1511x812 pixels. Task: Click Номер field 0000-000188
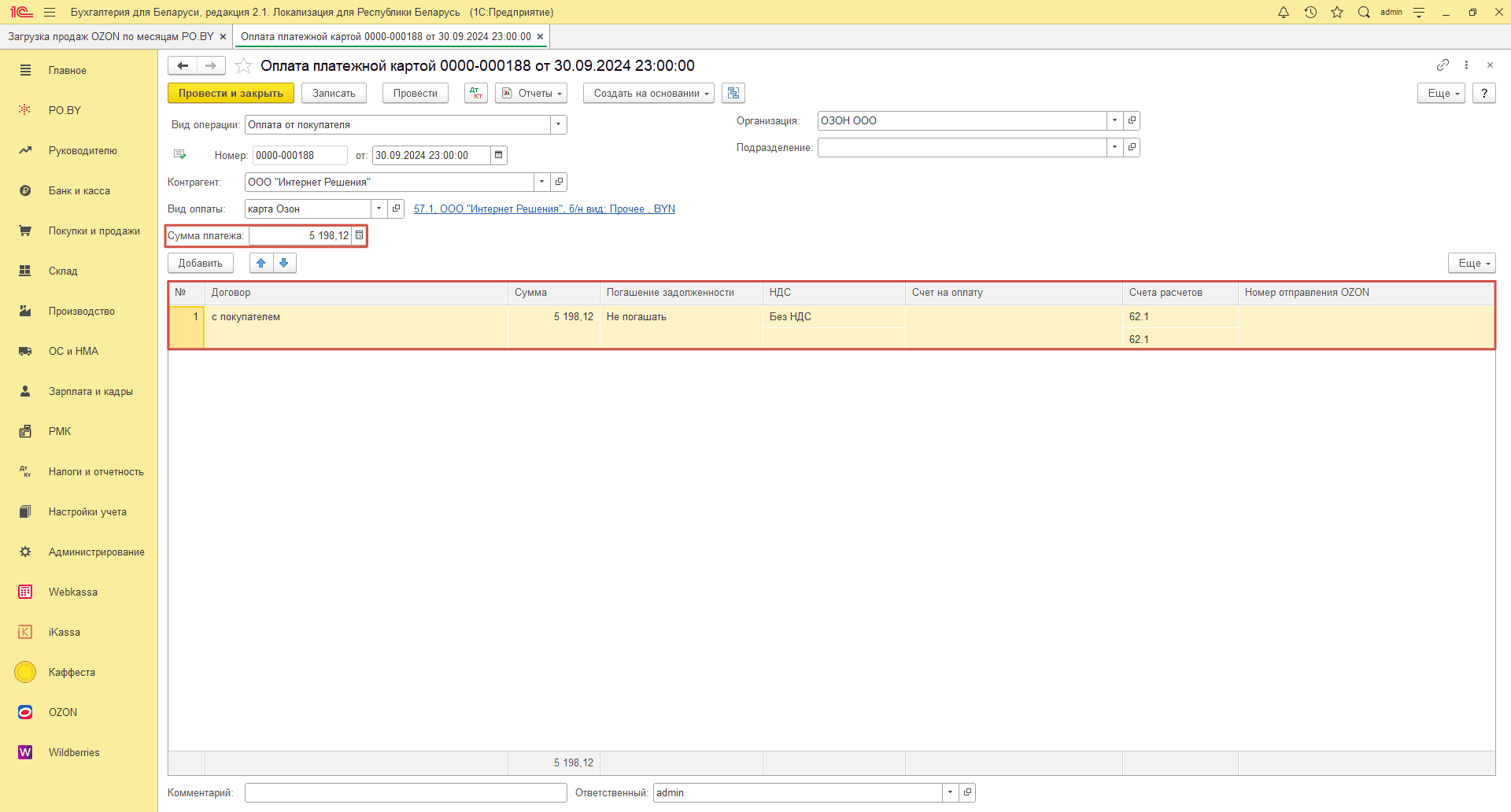click(300, 155)
